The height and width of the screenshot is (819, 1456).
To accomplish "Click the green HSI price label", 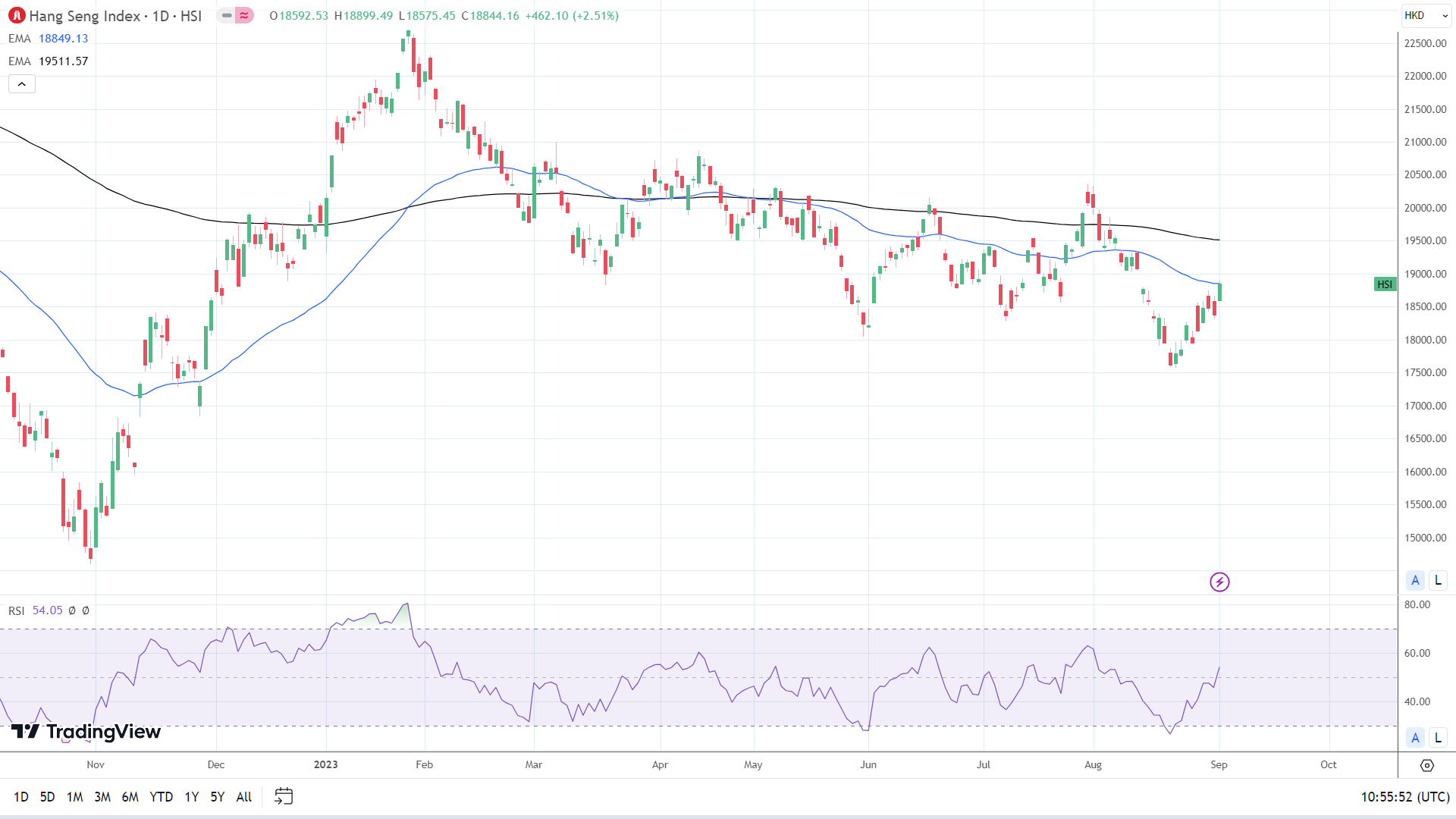I will [1385, 284].
